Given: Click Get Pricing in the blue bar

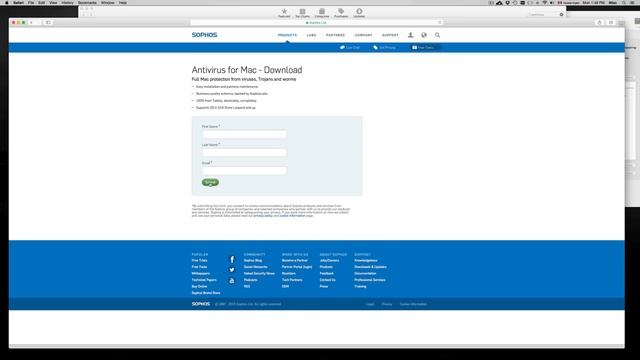Looking at the screenshot, I should click(384, 48).
